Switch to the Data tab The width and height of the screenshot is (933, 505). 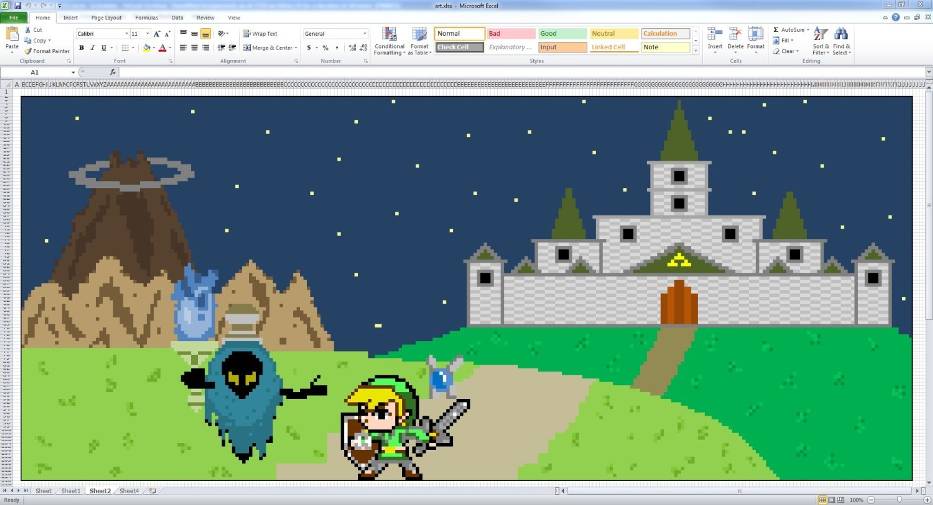coord(177,18)
